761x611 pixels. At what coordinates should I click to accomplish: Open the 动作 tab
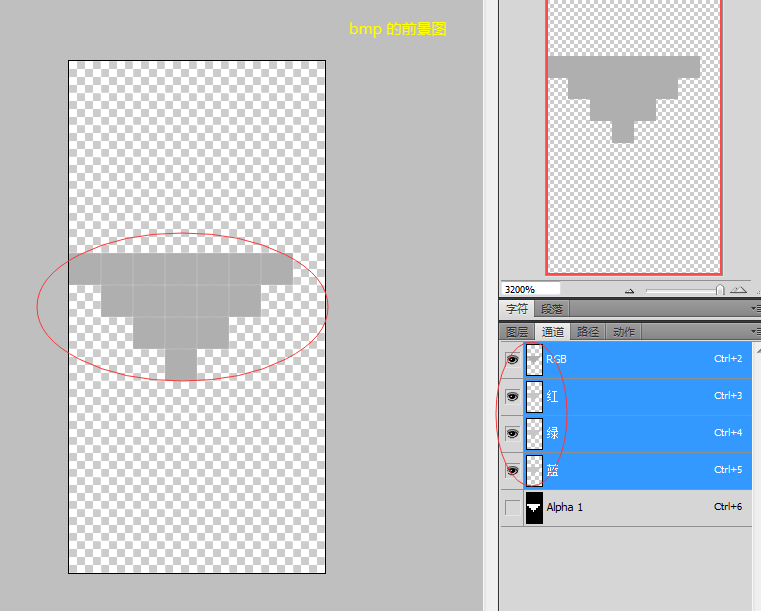(x=624, y=332)
